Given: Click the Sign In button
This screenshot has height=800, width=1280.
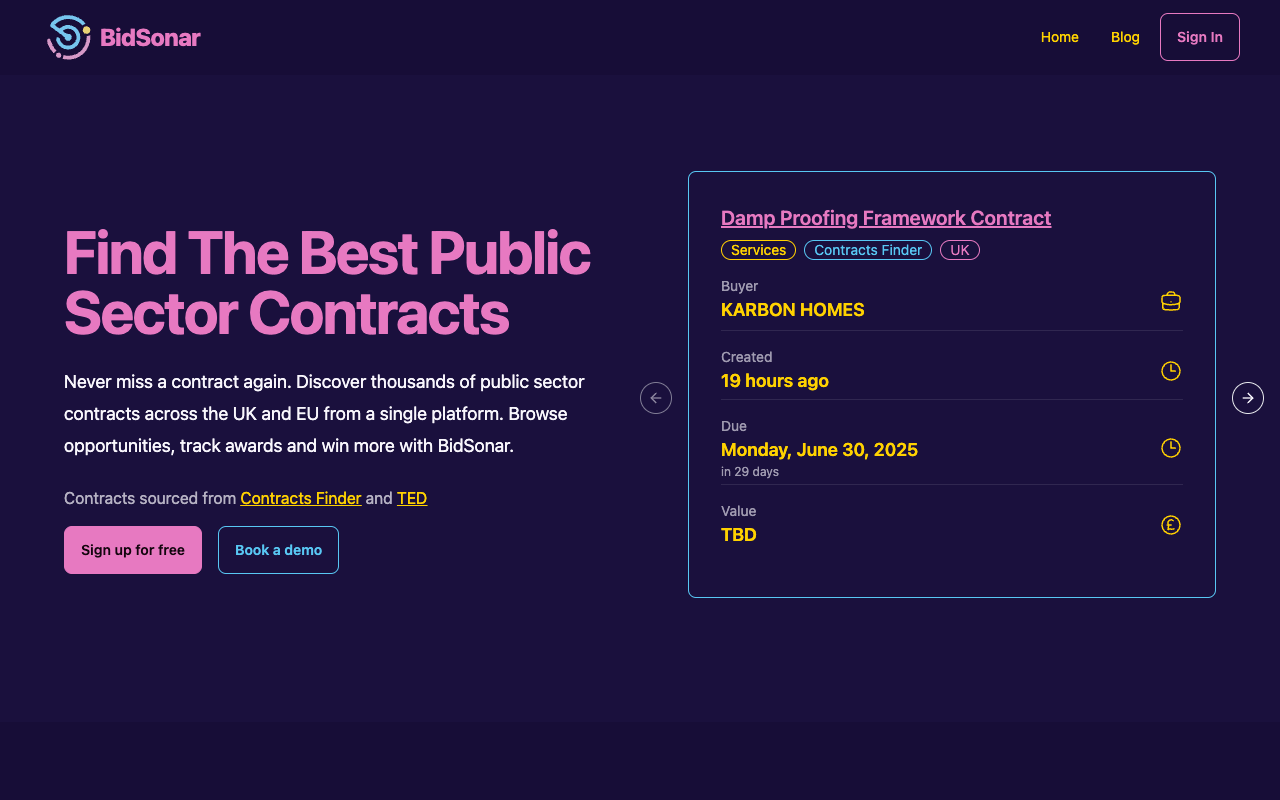Looking at the screenshot, I should 1200,37.
